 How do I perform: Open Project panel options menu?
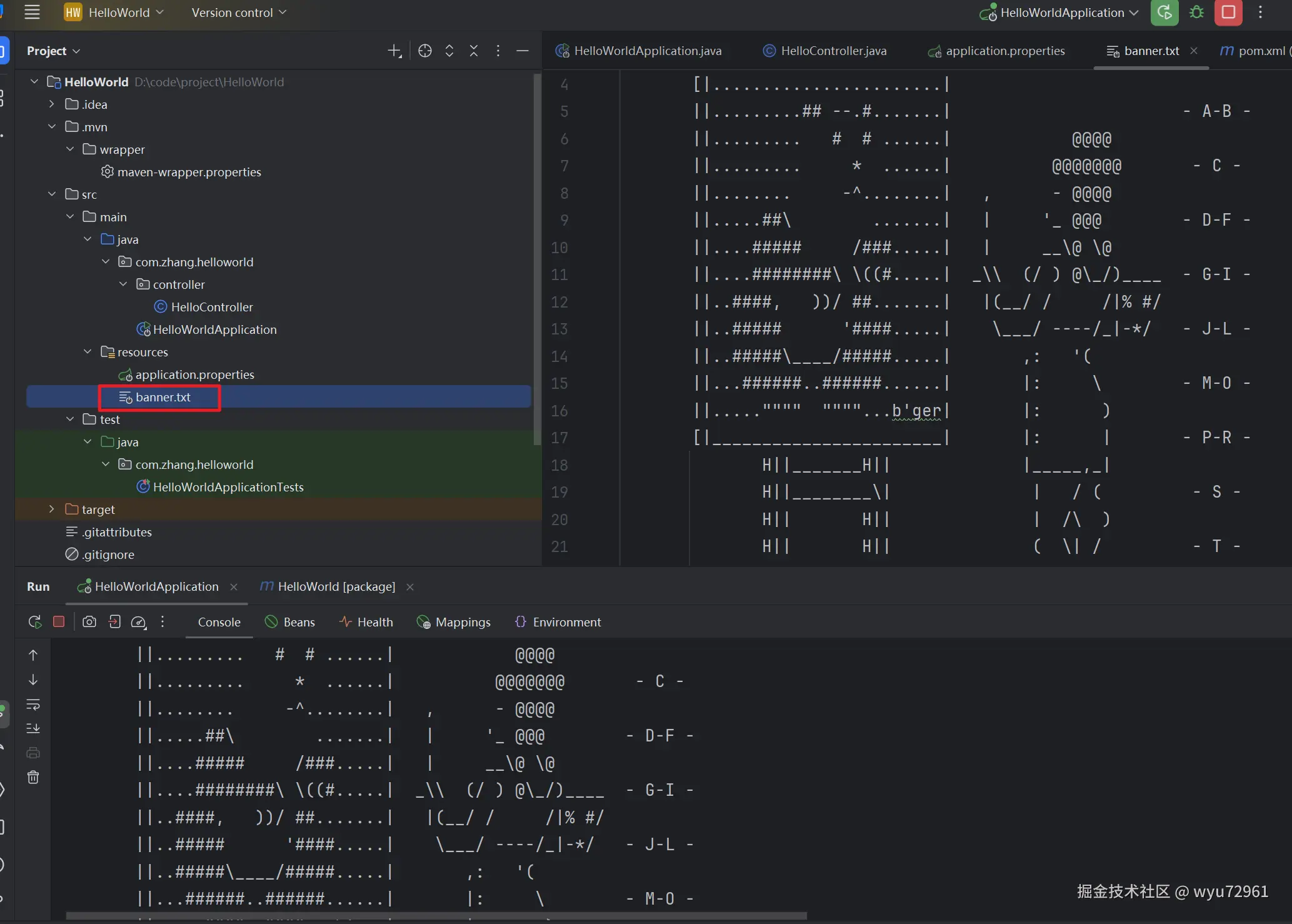(498, 51)
